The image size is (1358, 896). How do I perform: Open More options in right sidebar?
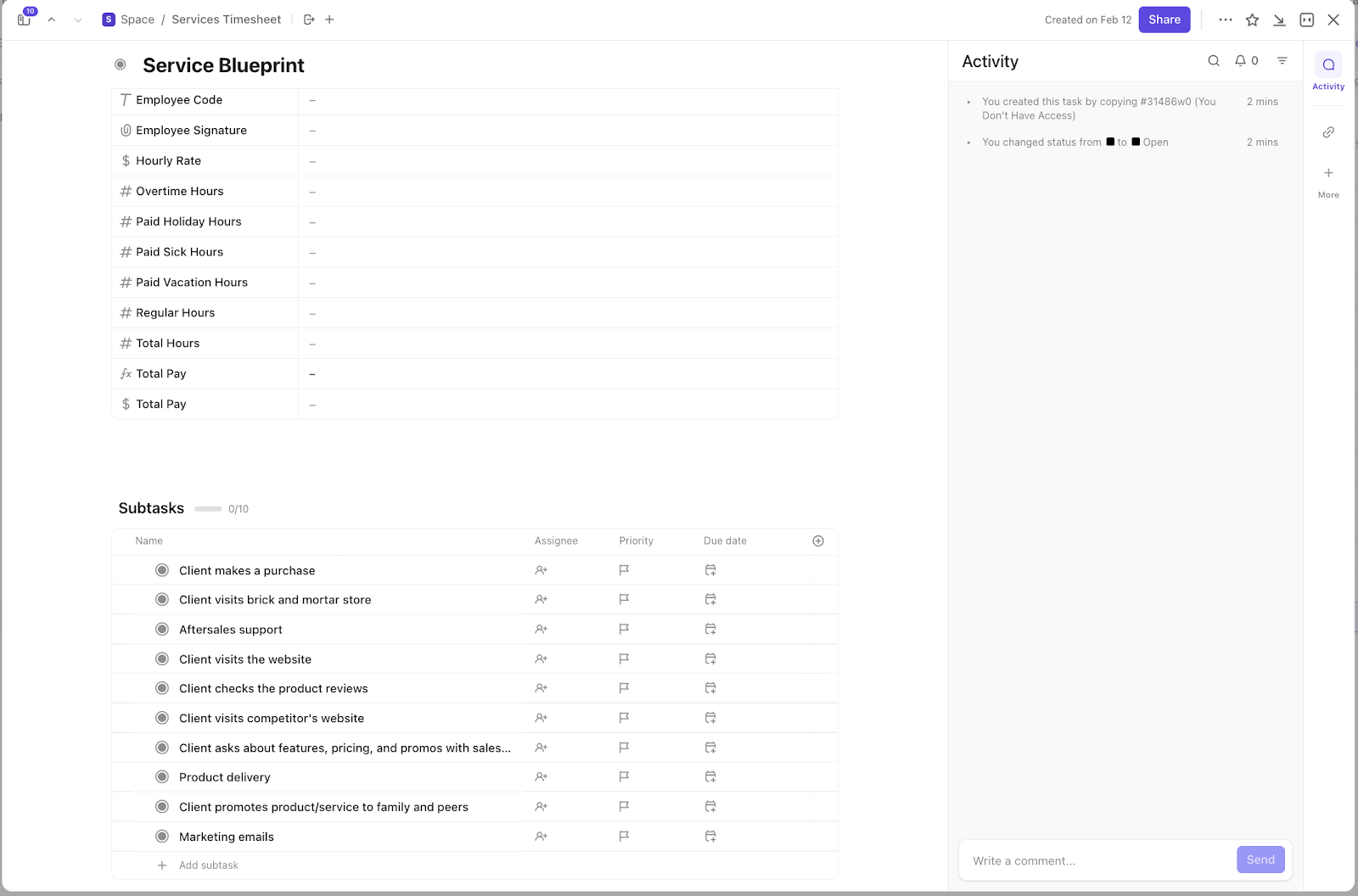tap(1328, 181)
